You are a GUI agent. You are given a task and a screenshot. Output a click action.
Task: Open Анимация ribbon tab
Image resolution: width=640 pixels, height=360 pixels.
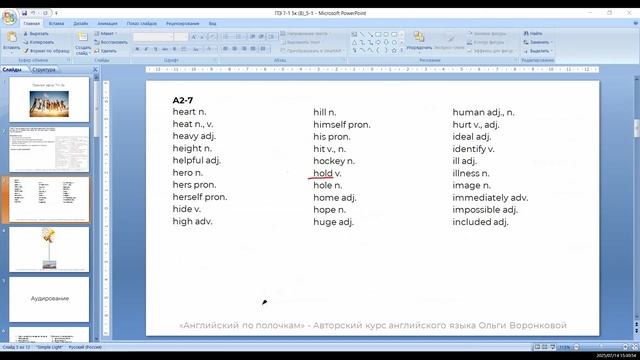(107, 24)
